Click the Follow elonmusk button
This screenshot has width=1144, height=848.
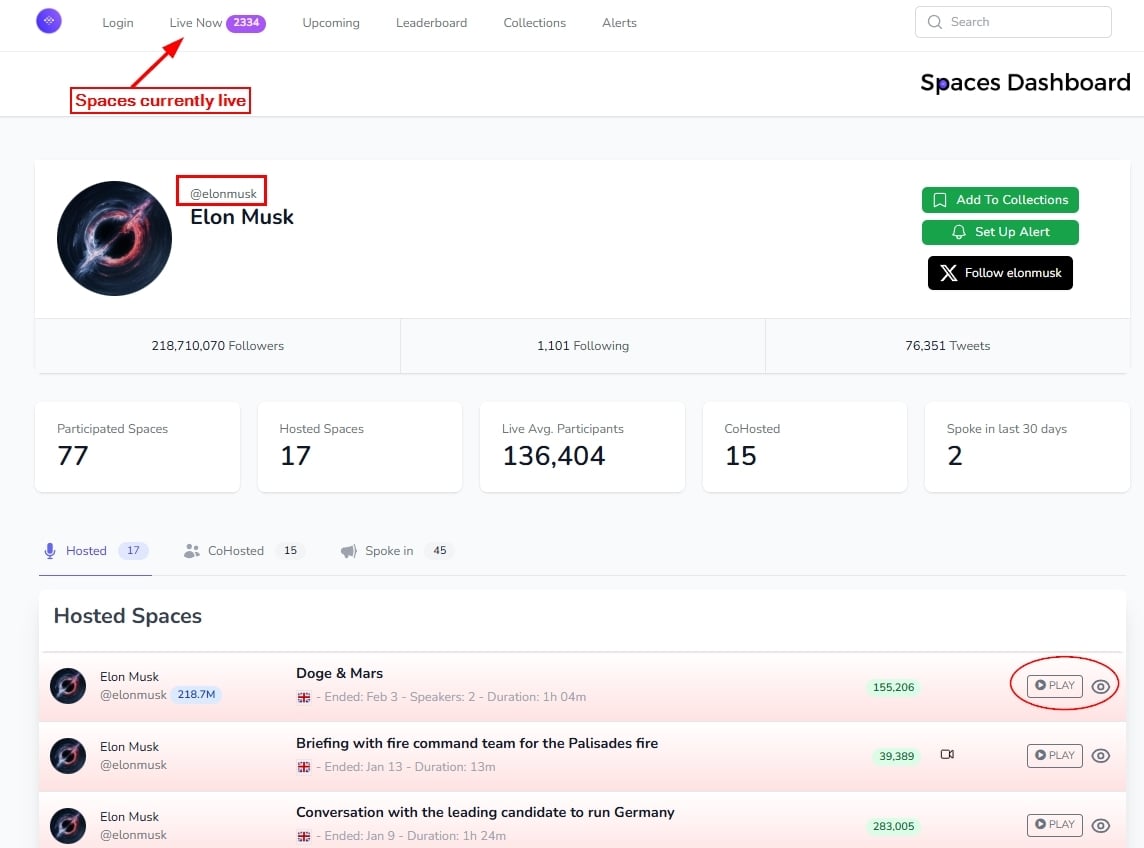pos(1000,273)
